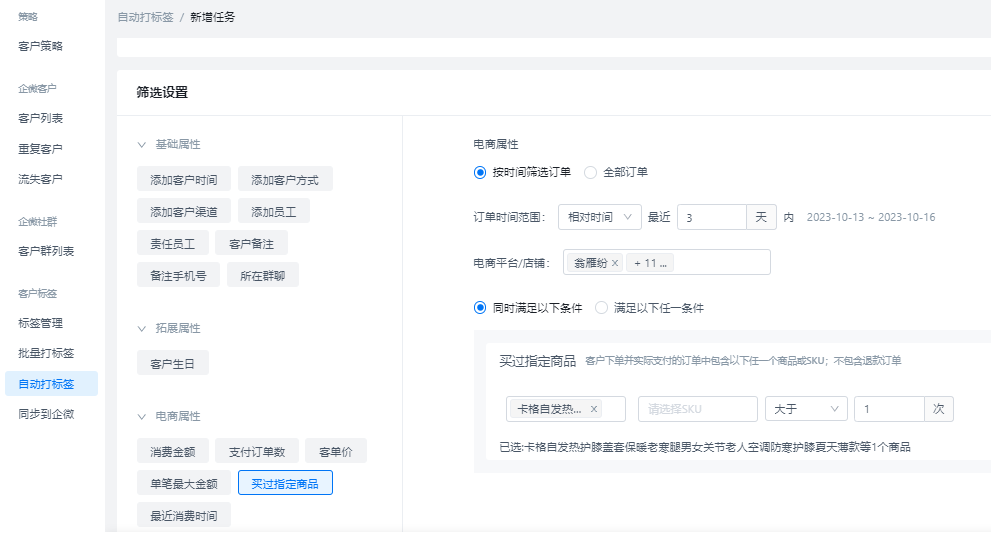Select 全部订单 radio option
This screenshot has height=534, width=991.
590,172
